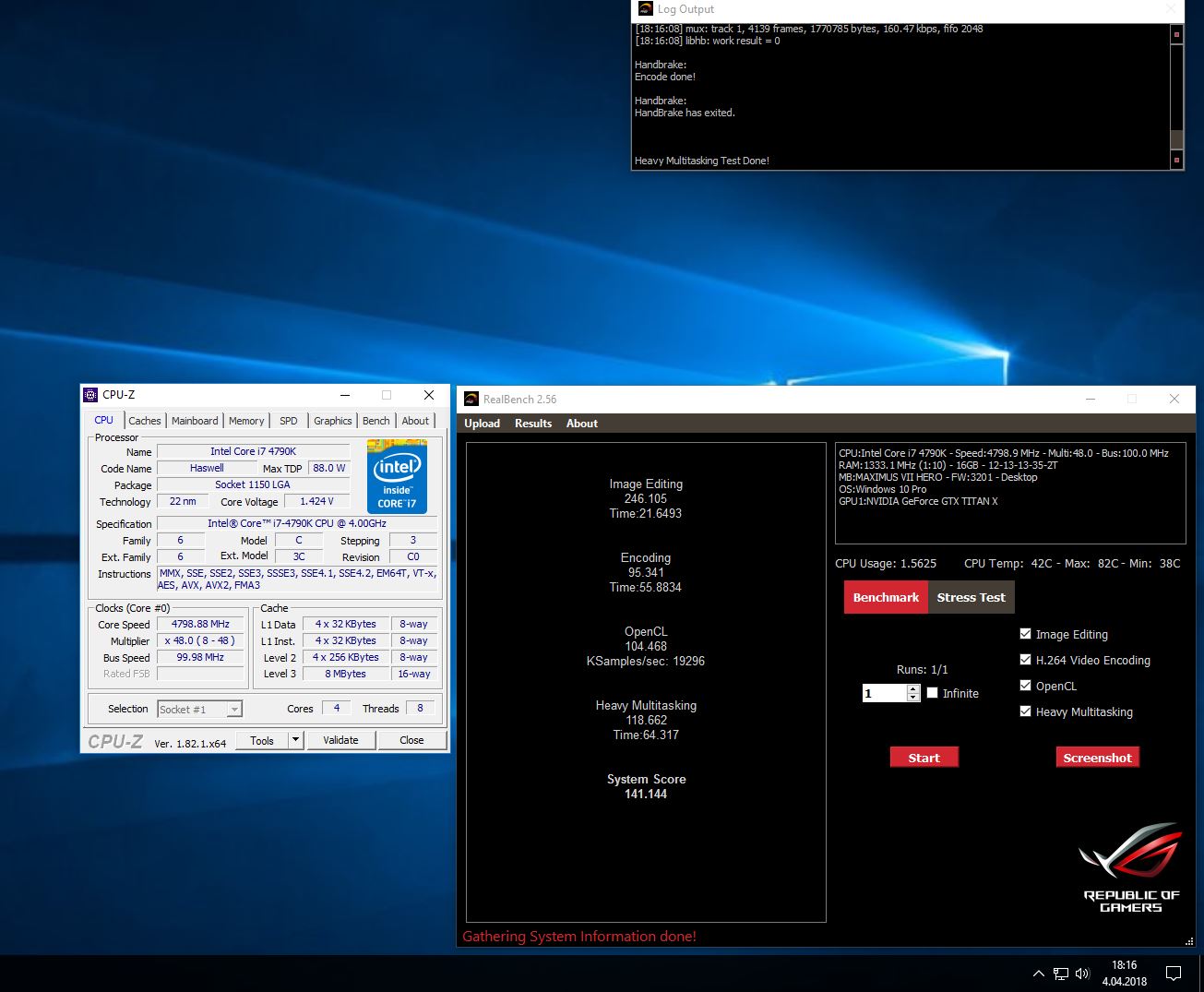Click the runs number input field
This screenshot has height=992, width=1204.
885,693
